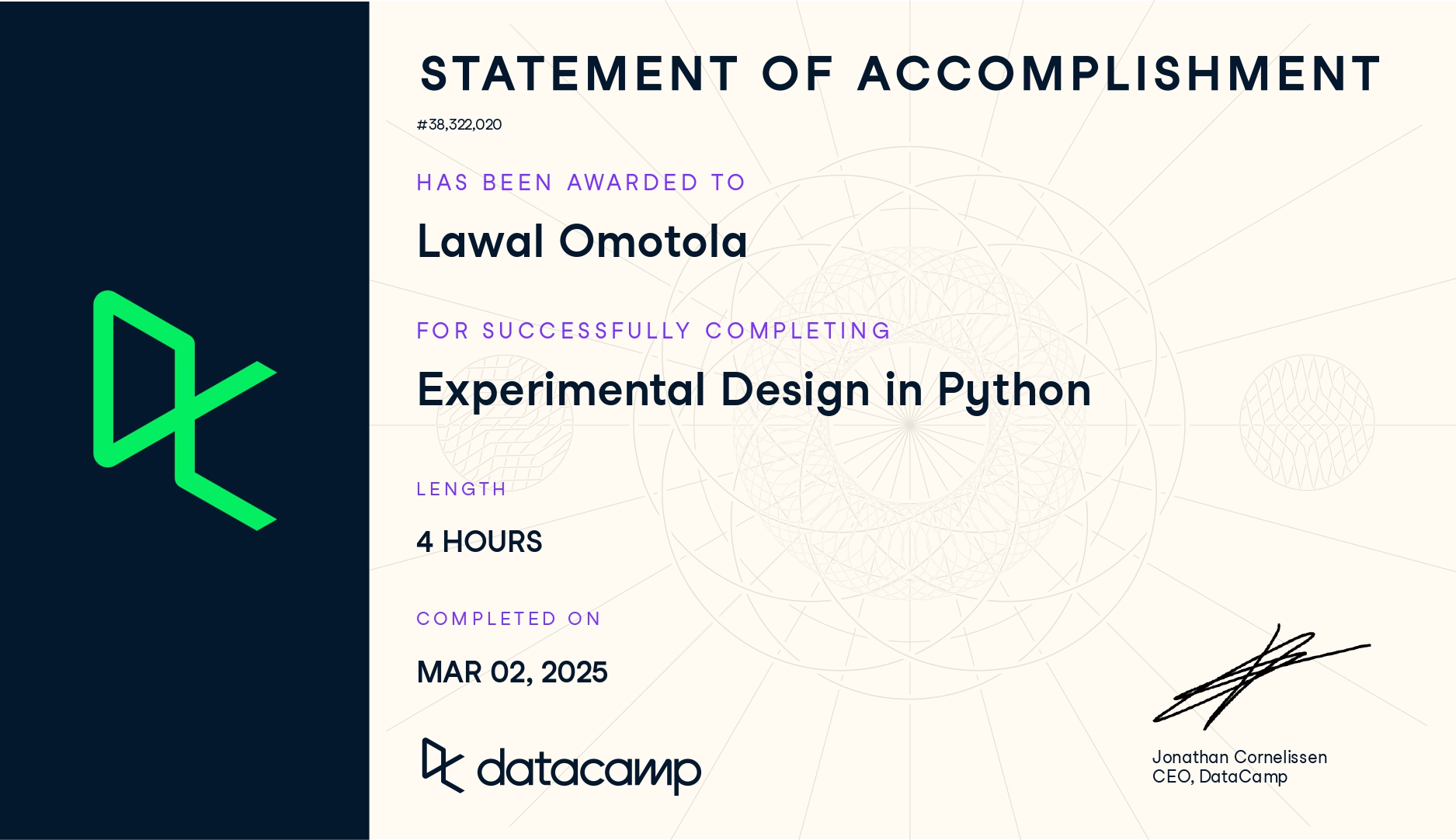Click the round guilloche pattern on right
This screenshot has height=840, width=1456.
click(x=1307, y=422)
